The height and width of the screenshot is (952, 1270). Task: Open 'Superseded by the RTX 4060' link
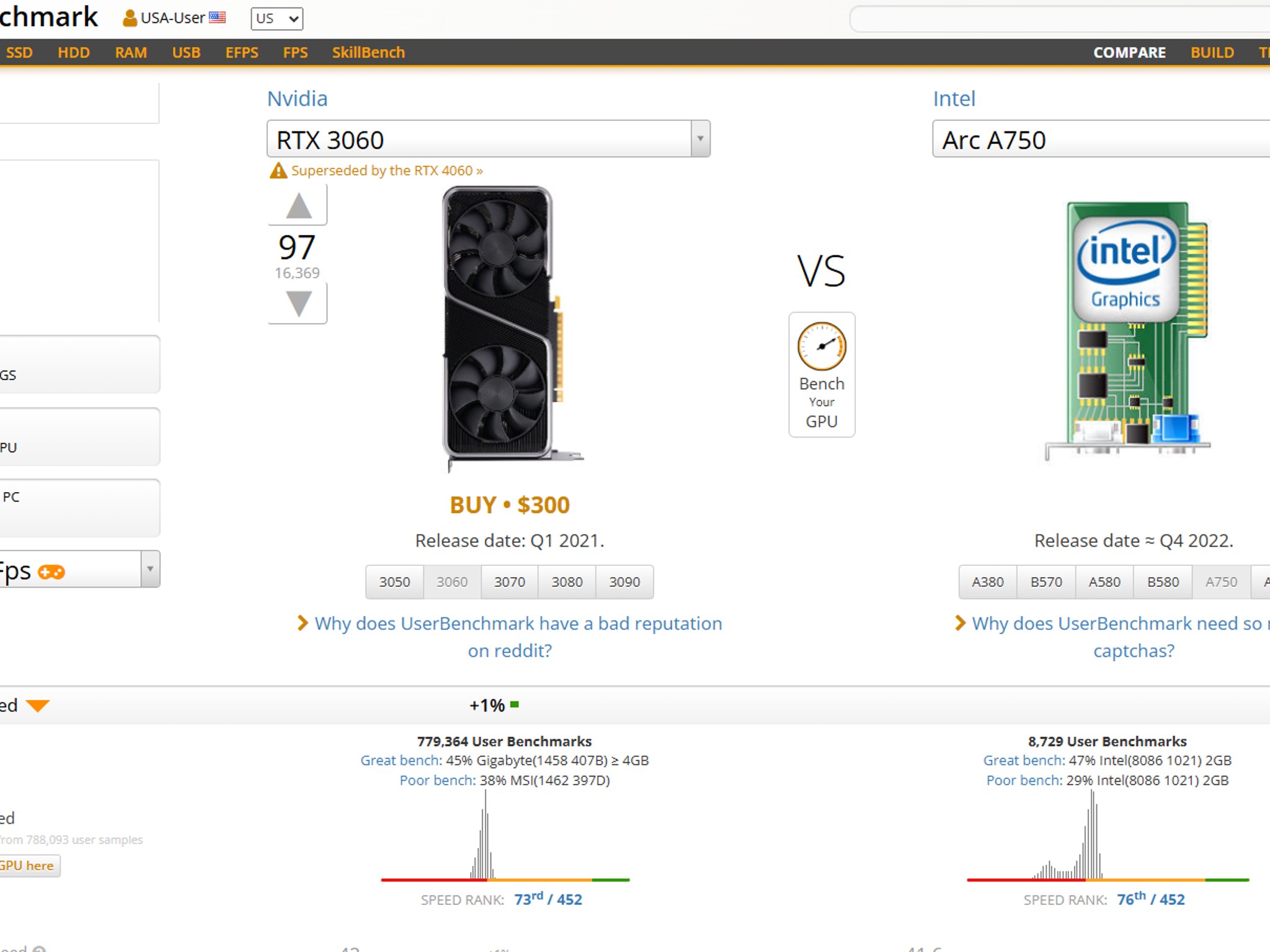pyautogui.click(x=387, y=170)
